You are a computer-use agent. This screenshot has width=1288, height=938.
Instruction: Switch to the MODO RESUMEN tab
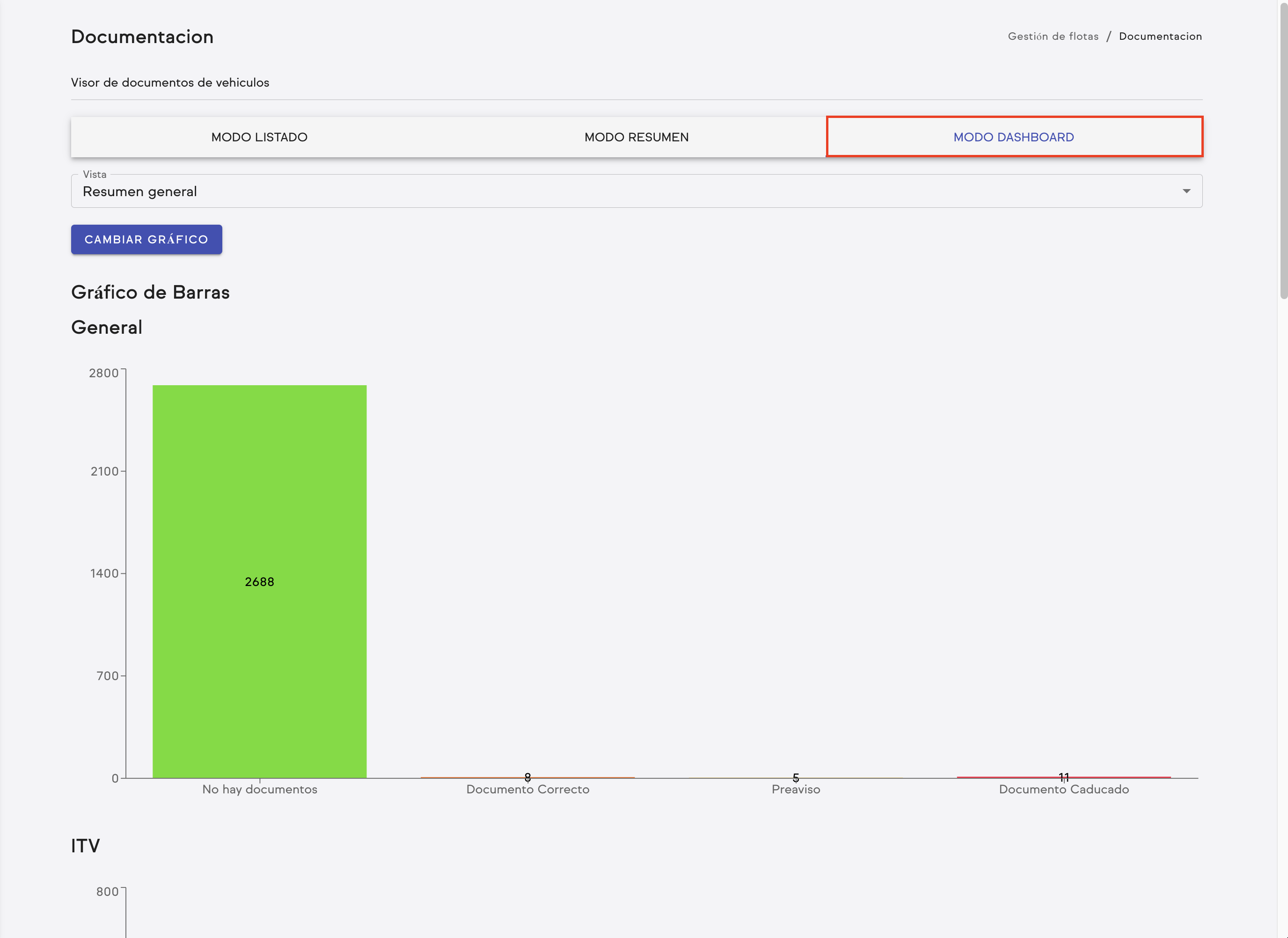[636, 137]
